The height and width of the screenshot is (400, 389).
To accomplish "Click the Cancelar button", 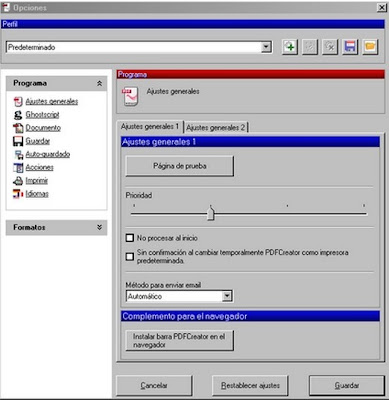I will [154, 386].
